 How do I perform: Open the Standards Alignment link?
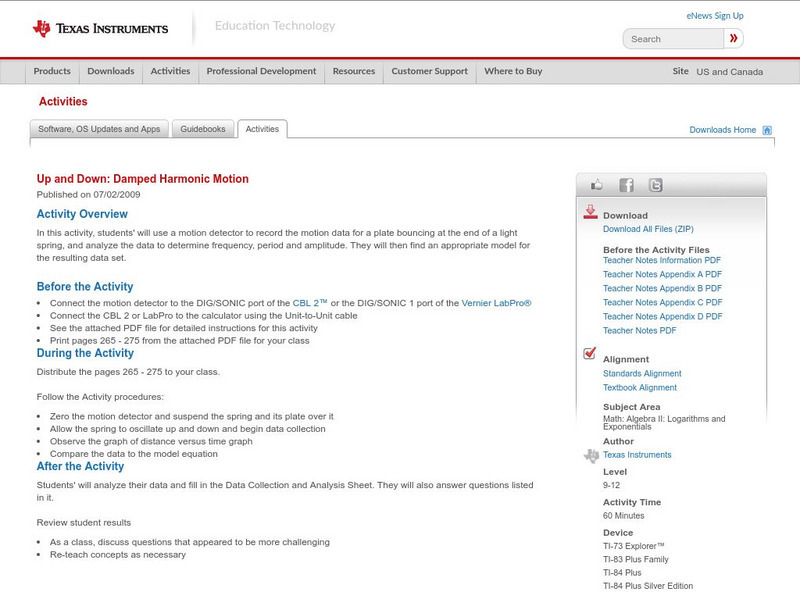tap(642, 374)
